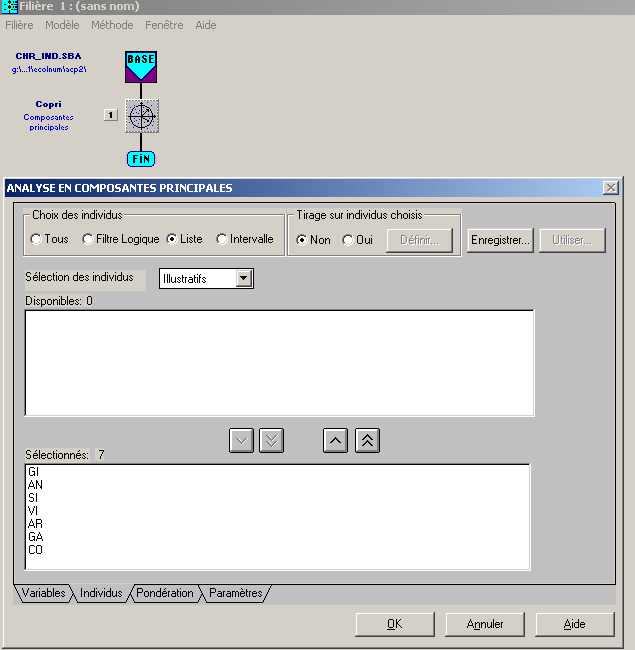Choose Non for Tirage sur individus
Screen dimensions: 635x650
tap(313, 240)
